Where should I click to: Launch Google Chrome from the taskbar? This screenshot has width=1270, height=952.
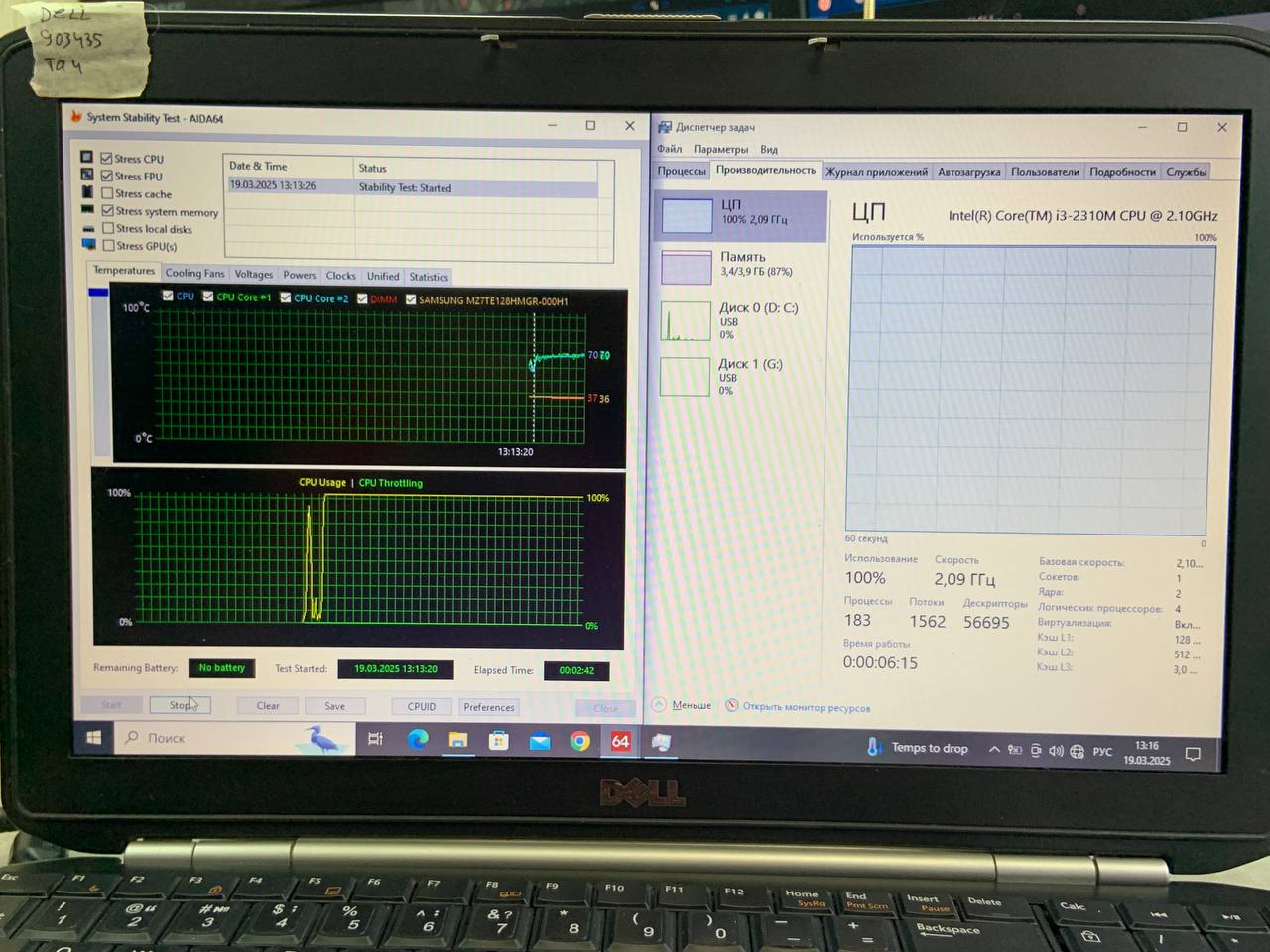coord(579,741)
